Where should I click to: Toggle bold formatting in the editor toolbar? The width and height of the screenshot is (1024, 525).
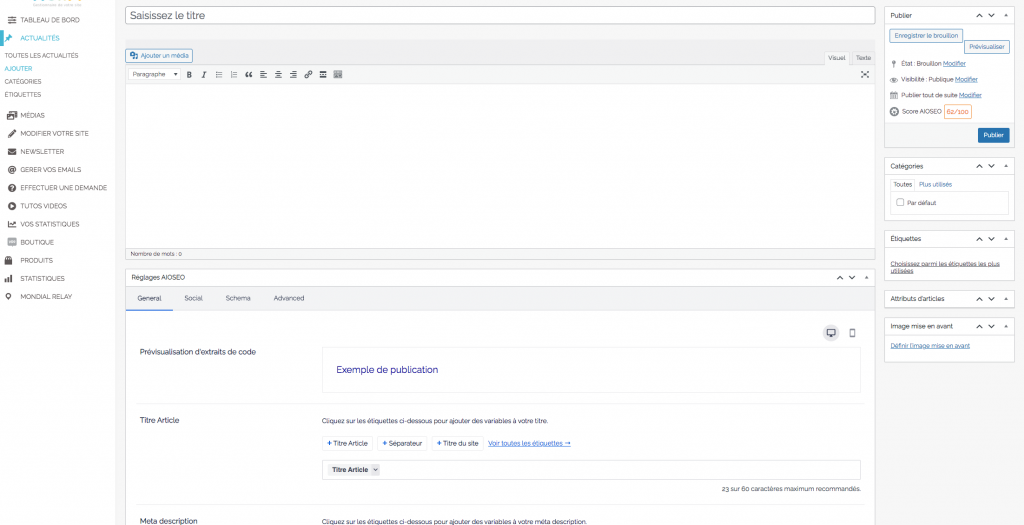pyautogui.click(x=189, y=75)
